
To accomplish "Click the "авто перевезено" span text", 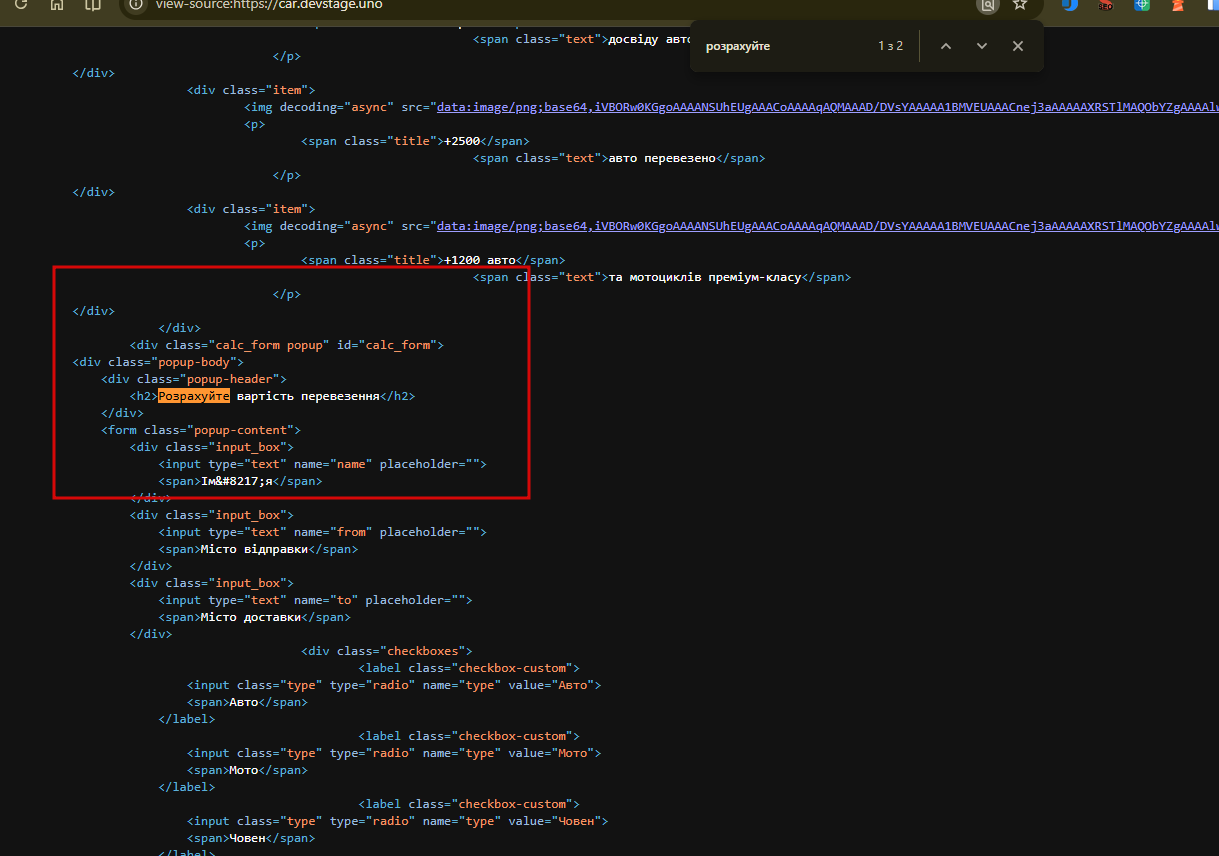I will pyautogui.click(x=662, y=158).
